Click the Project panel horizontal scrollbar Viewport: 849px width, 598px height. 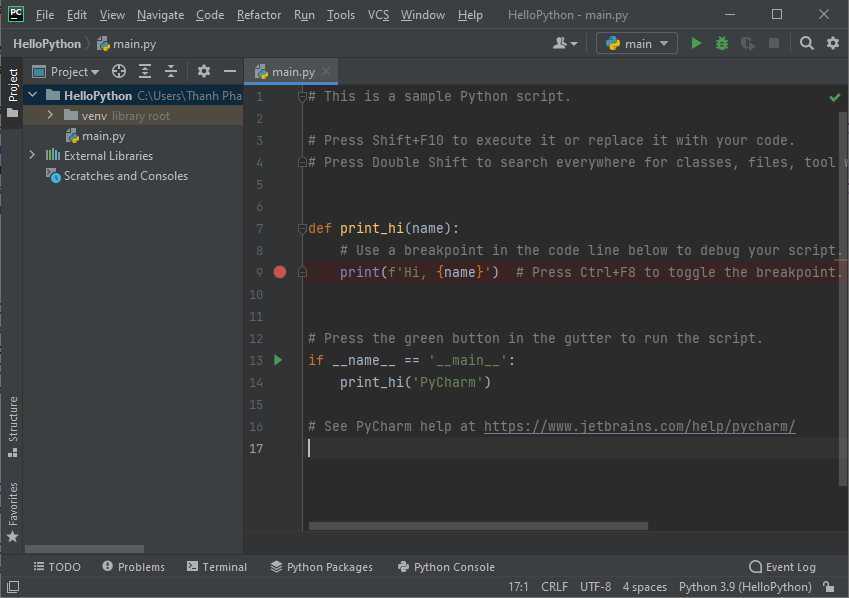[x=84, y=549]
